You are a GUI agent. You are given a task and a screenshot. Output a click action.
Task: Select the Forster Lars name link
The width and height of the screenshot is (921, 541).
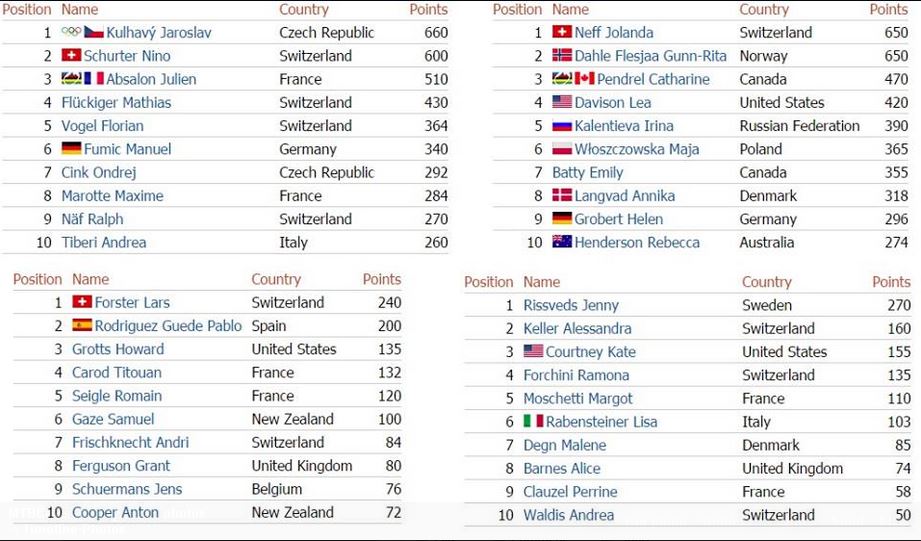pos(132,303)
